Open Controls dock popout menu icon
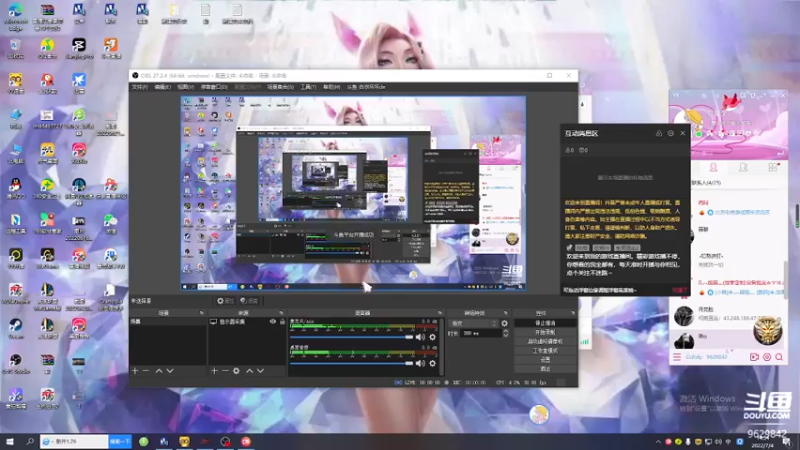 click(572, 313)
